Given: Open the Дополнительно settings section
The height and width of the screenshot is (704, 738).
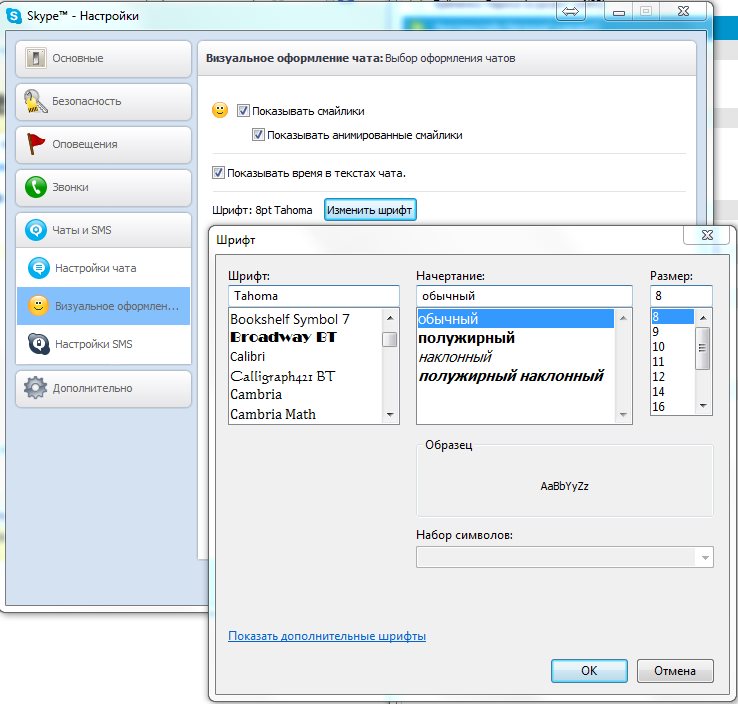Looking at the screenshot, I should click(x=103, y=388).
